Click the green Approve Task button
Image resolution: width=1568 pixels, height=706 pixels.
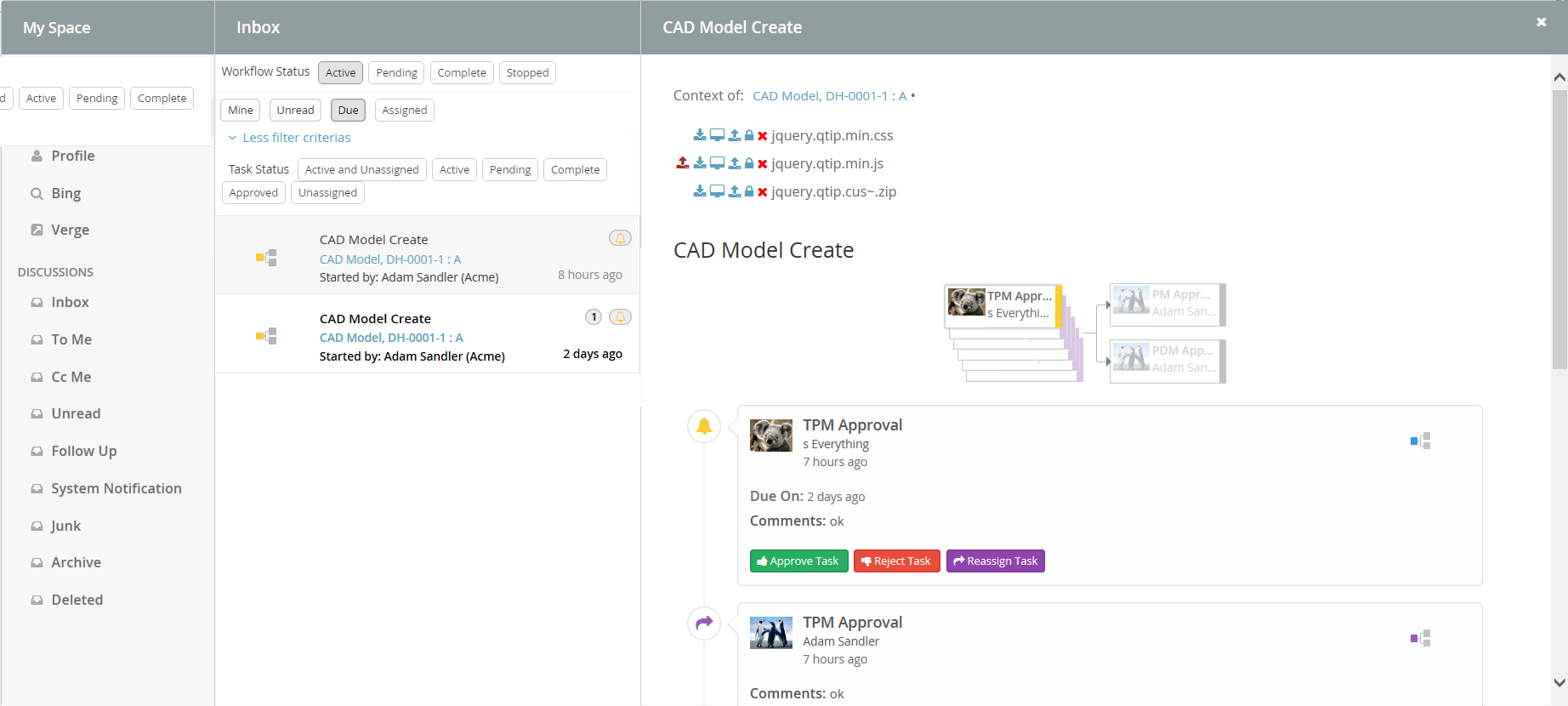[x=798, y=561]
